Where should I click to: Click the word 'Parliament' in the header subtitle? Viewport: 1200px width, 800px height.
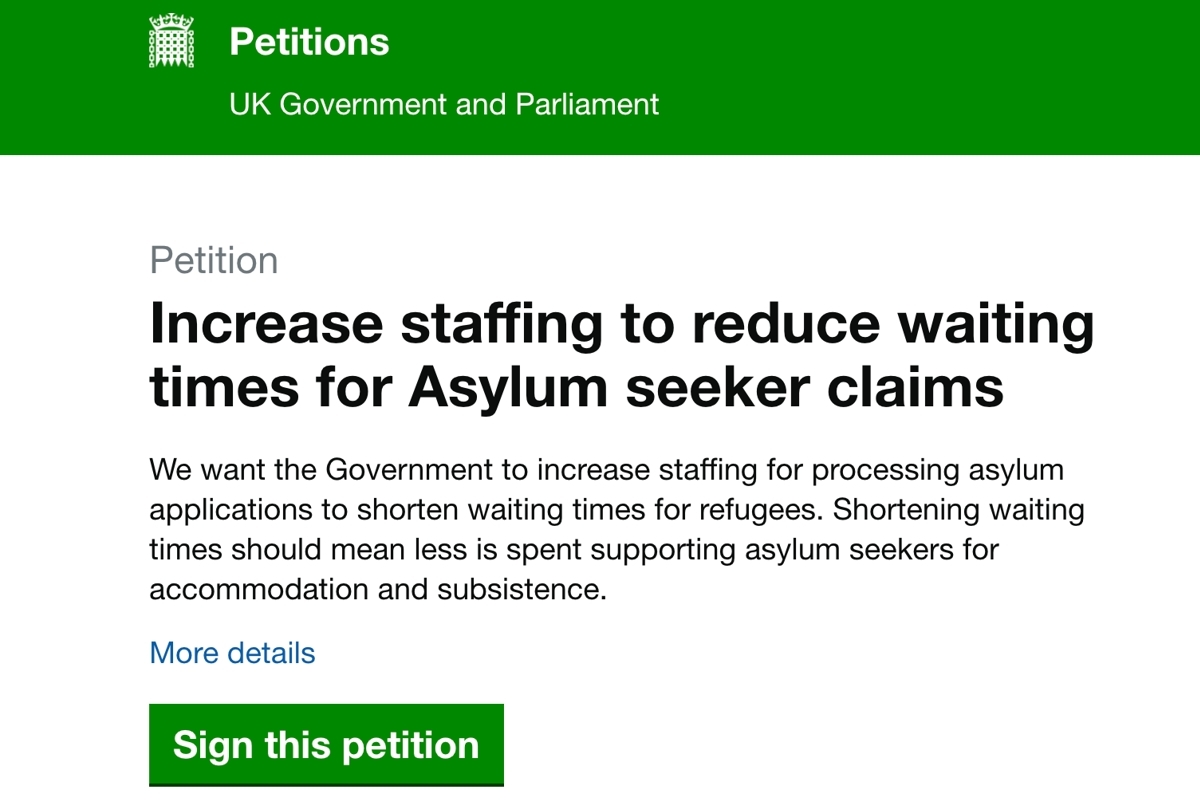(x=587, y=104)
